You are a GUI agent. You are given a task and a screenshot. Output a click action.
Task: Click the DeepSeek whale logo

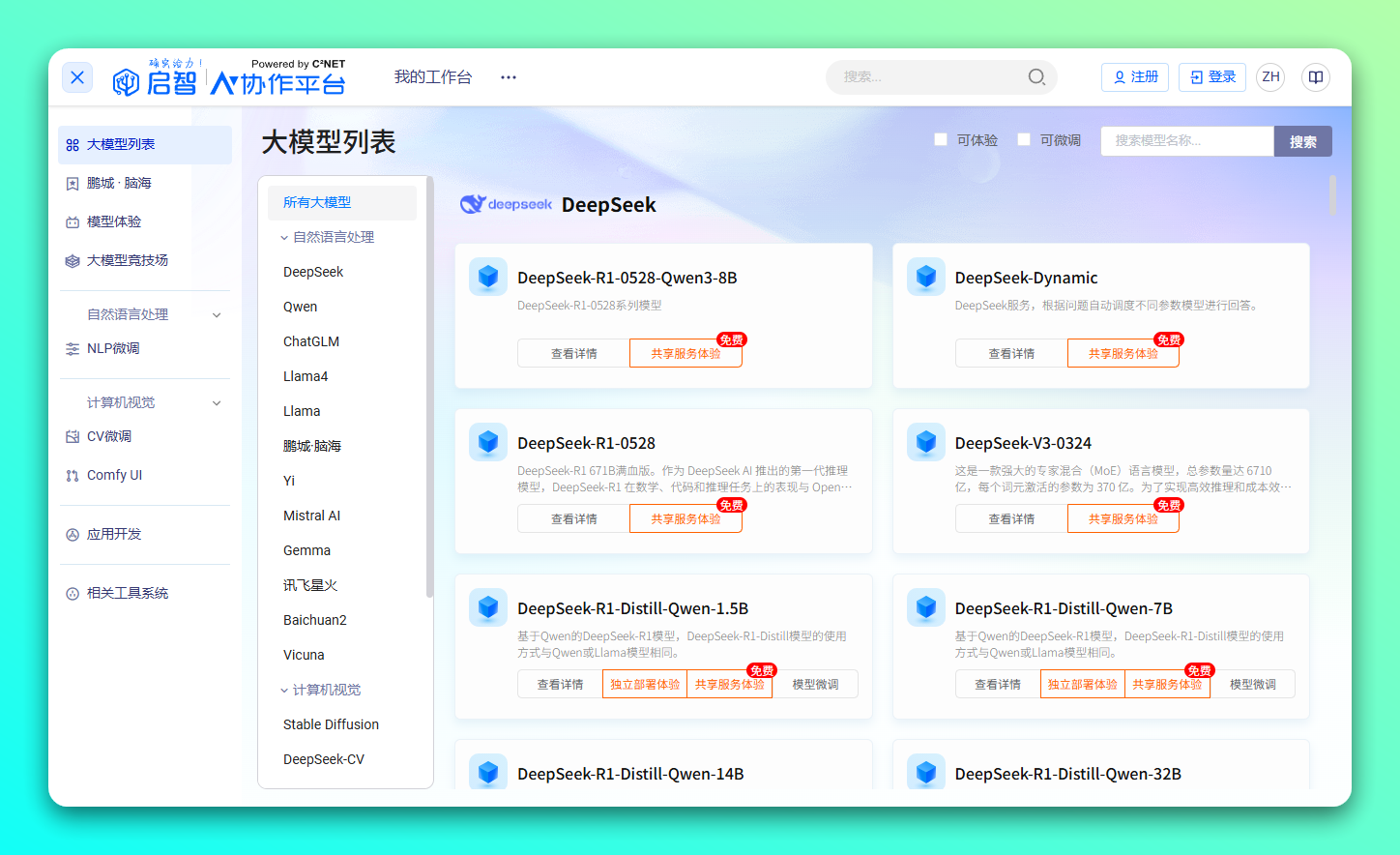(x=506, y=204)
